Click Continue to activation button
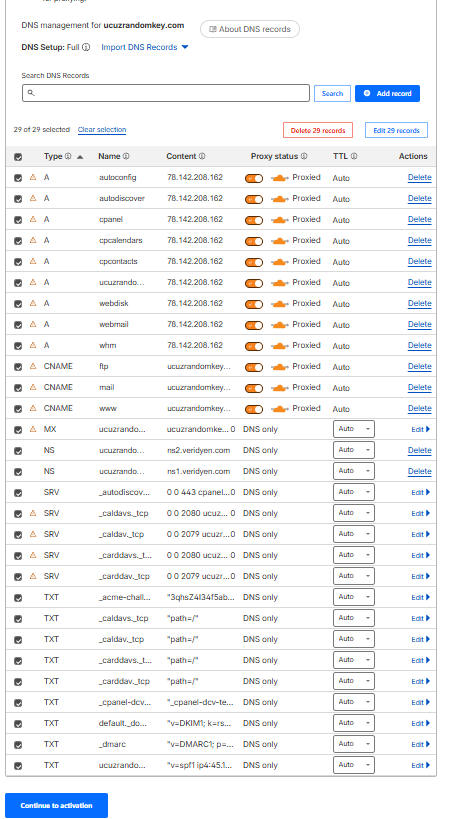 tap(56, 805)
